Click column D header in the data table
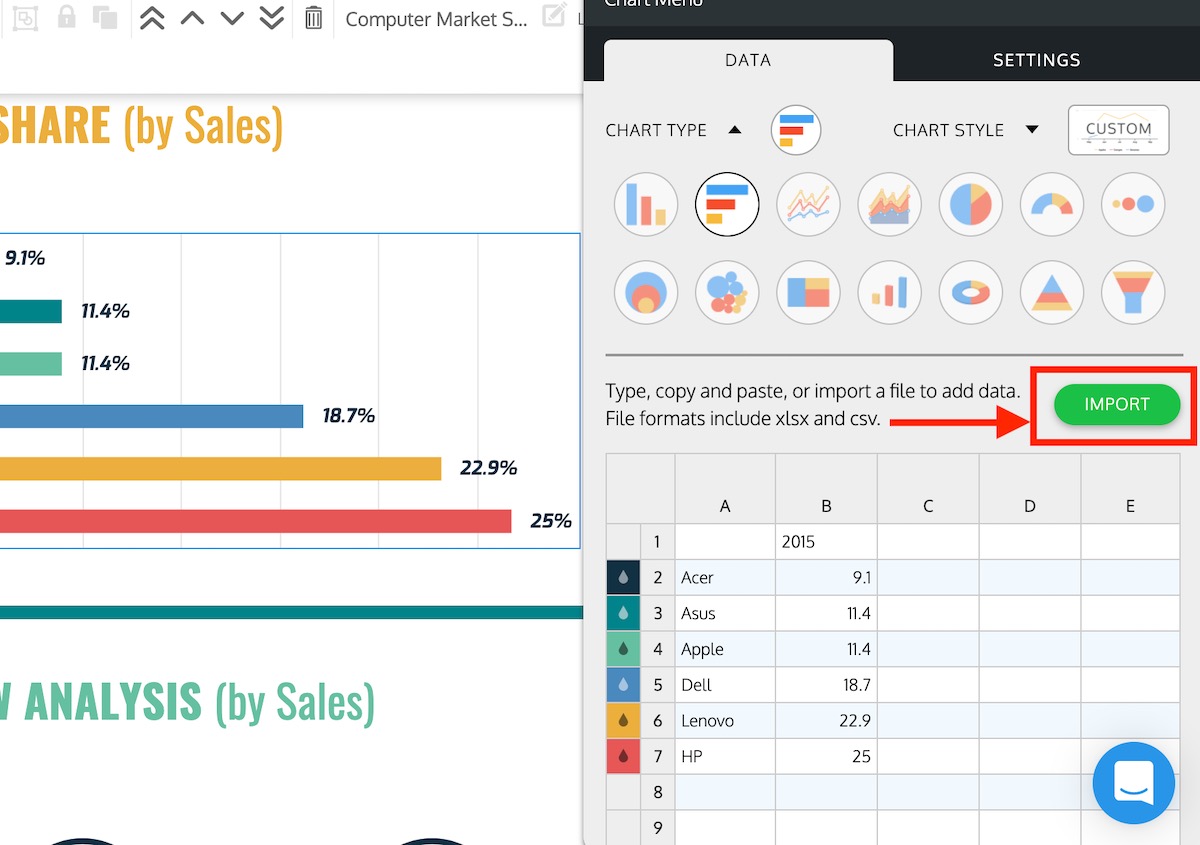The height and width of the screenshot is (845, 1200). 1030,489
